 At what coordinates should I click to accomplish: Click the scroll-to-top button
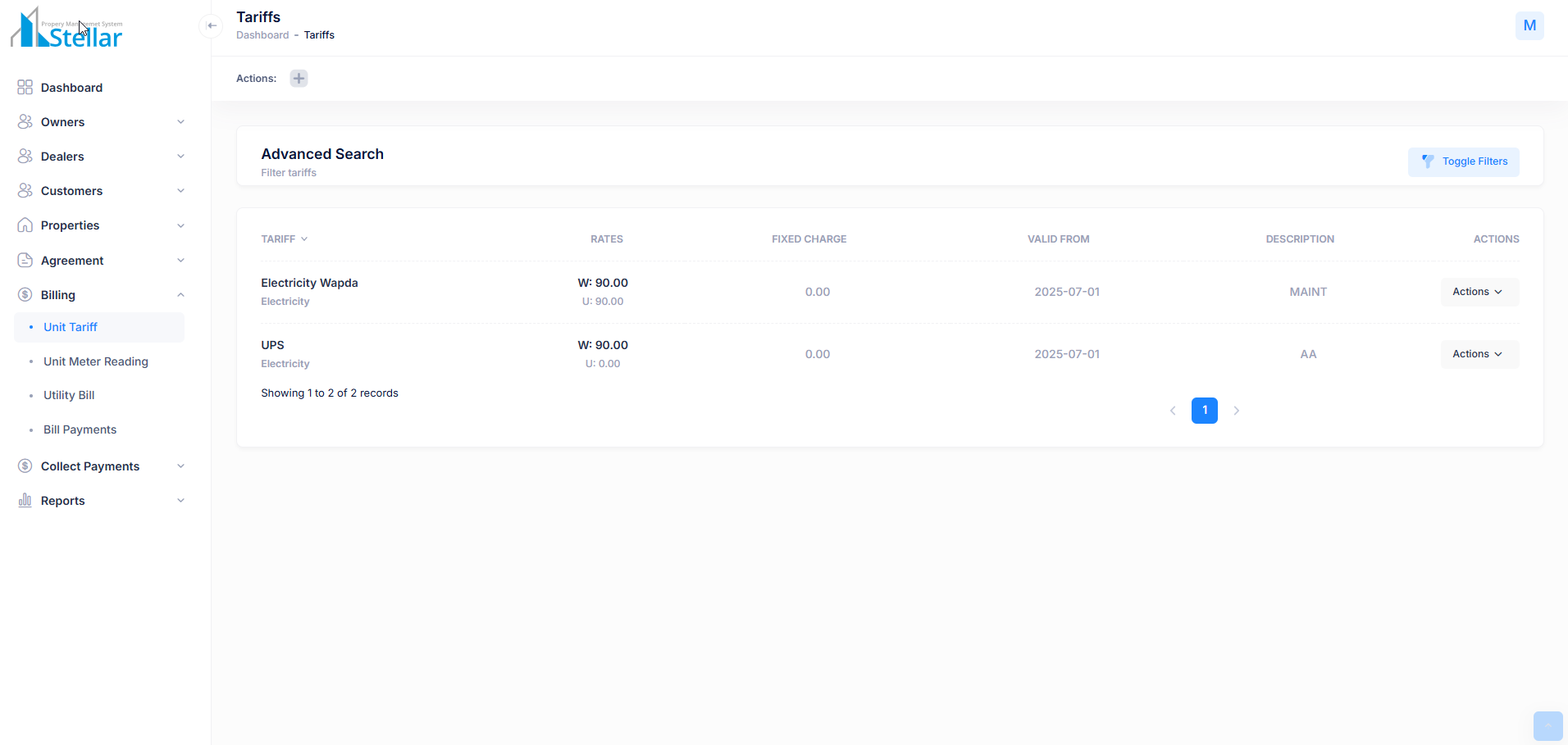(x=1547, y=726)
